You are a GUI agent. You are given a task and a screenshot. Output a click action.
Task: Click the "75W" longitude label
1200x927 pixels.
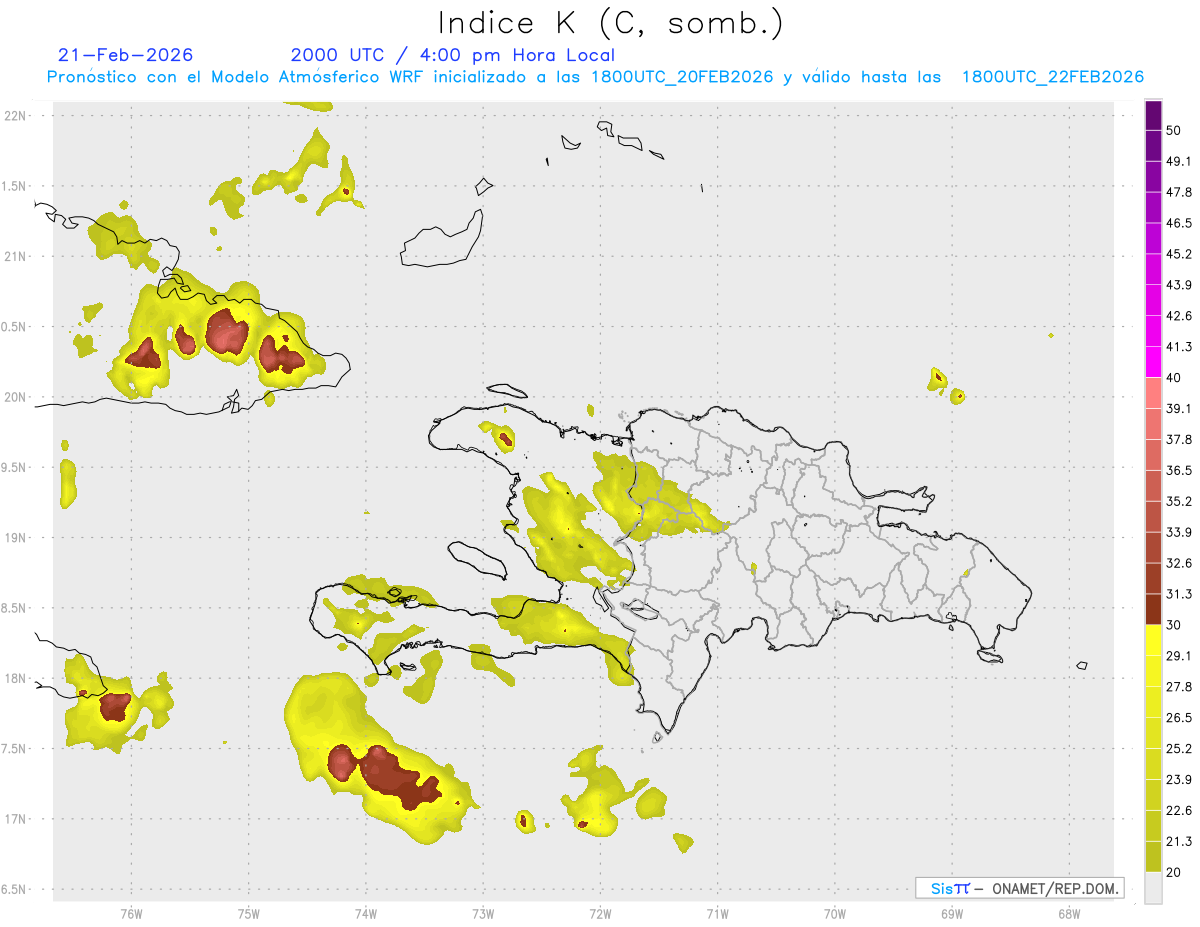click(248, 914)
